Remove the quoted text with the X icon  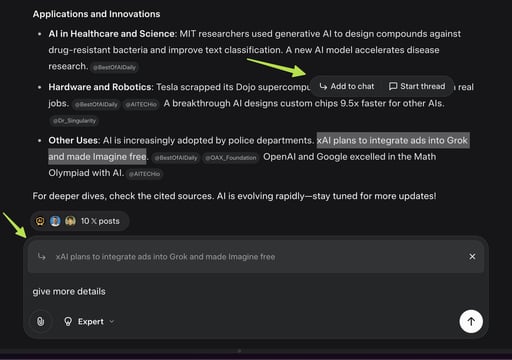click(x=472, y=257)
